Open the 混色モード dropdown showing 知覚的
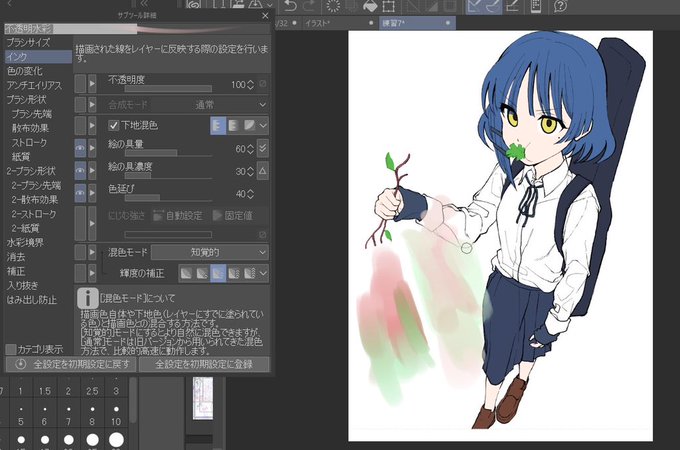 point(210,252)
